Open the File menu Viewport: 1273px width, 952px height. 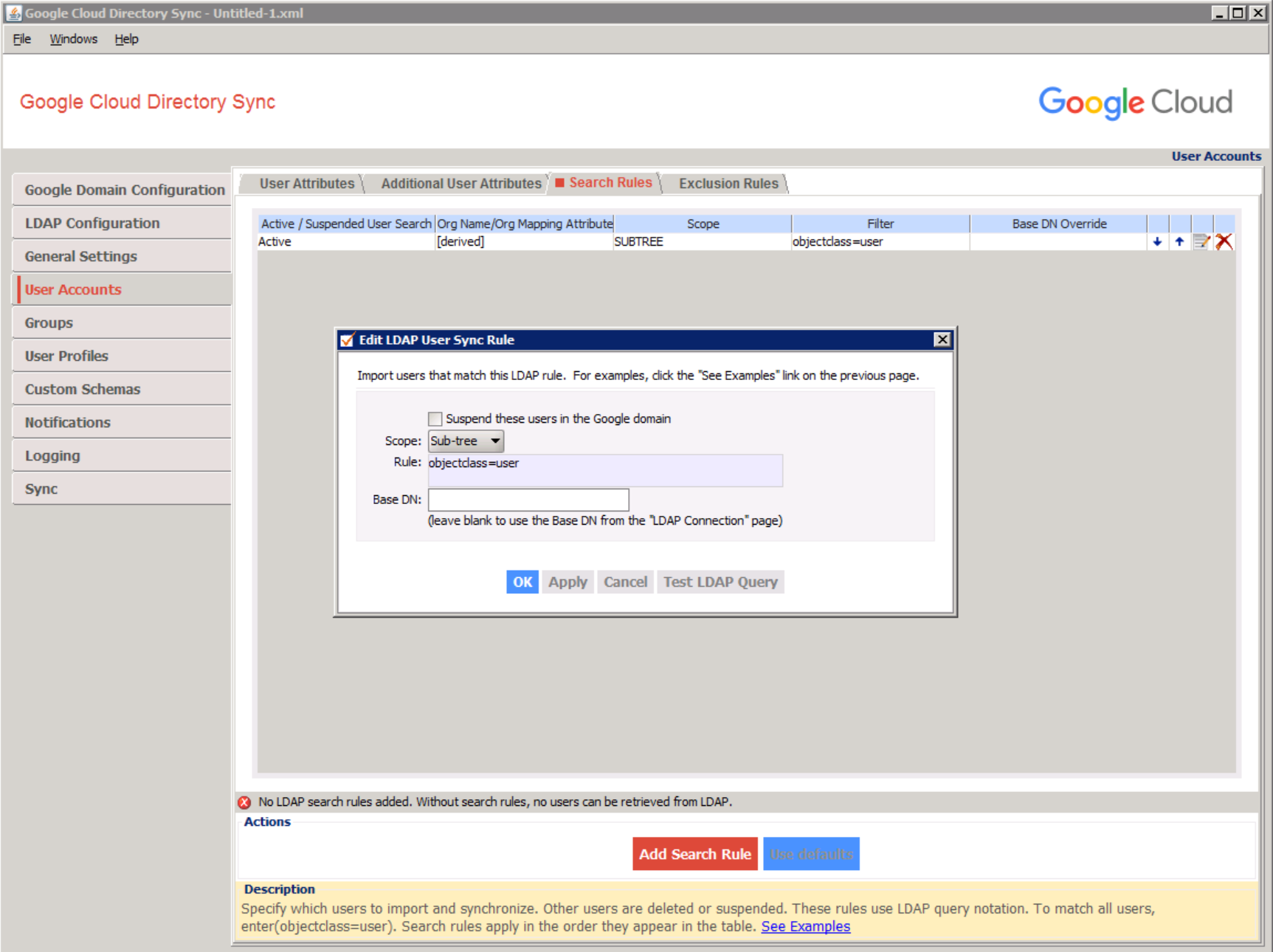[x=22, y=39]
